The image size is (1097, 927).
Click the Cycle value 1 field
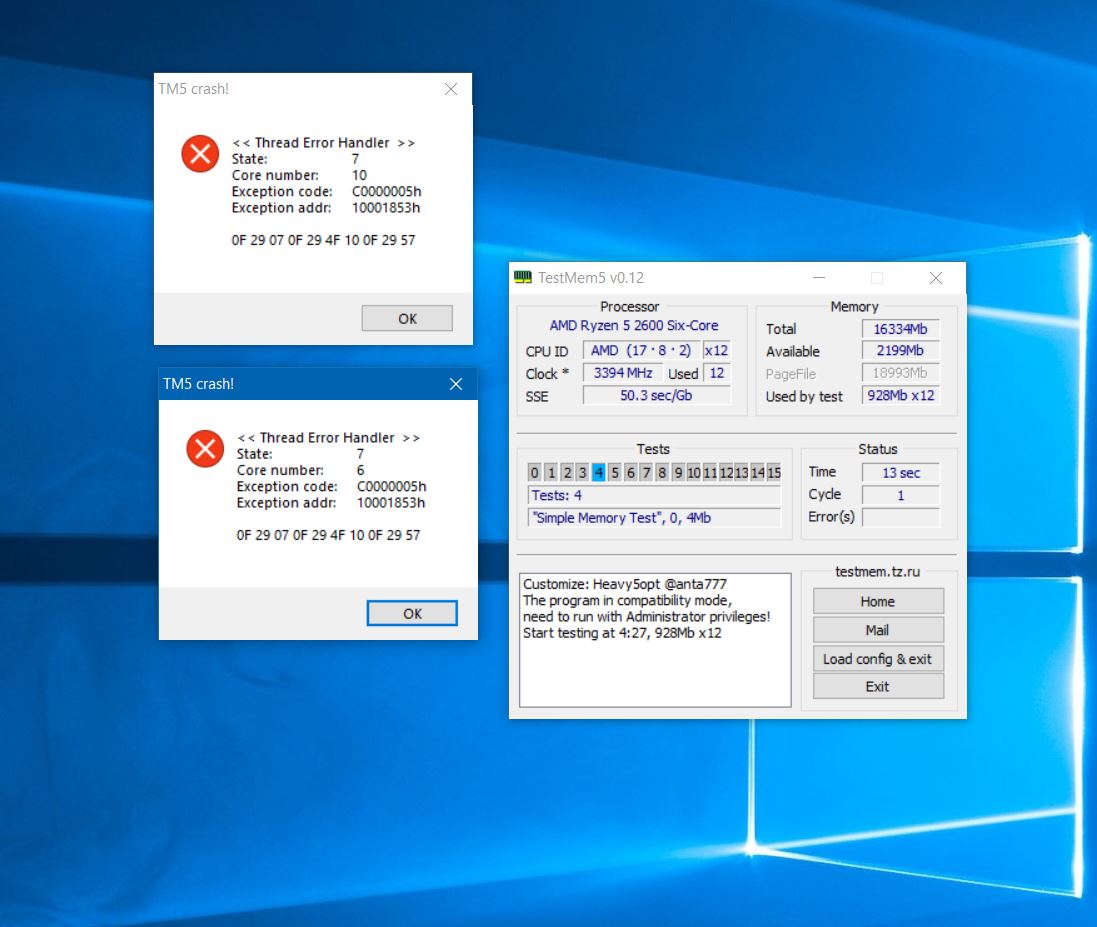pyautogui.click(x=901, y=495)
